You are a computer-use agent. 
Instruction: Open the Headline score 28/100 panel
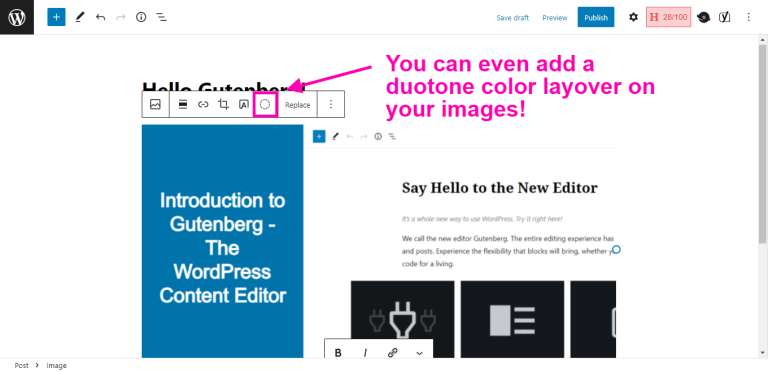(668, 17)
